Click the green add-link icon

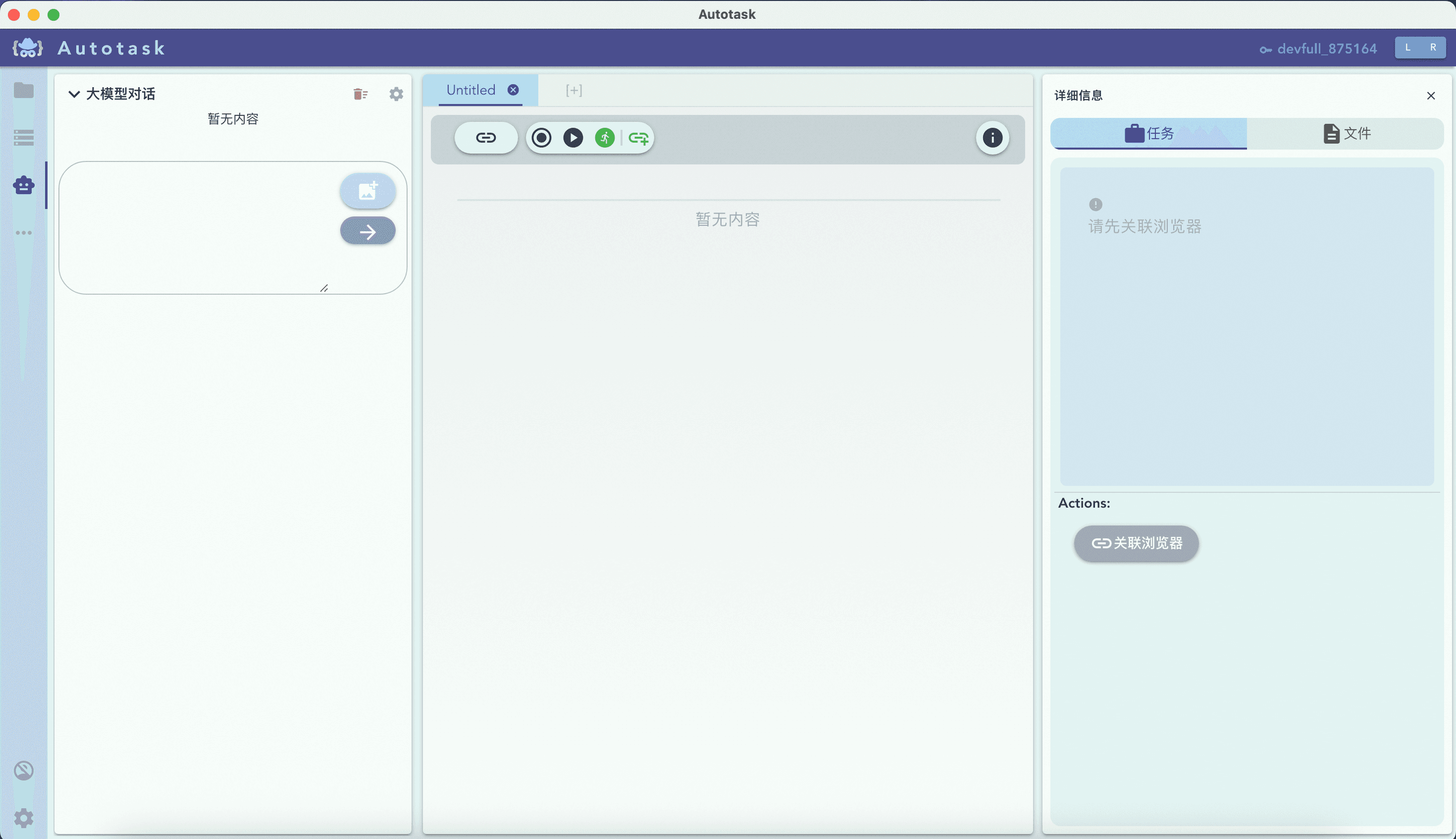tap(638, 138)
